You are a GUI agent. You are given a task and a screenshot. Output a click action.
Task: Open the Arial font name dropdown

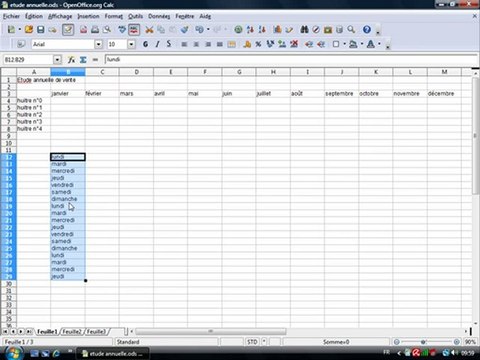click(99, 44)
